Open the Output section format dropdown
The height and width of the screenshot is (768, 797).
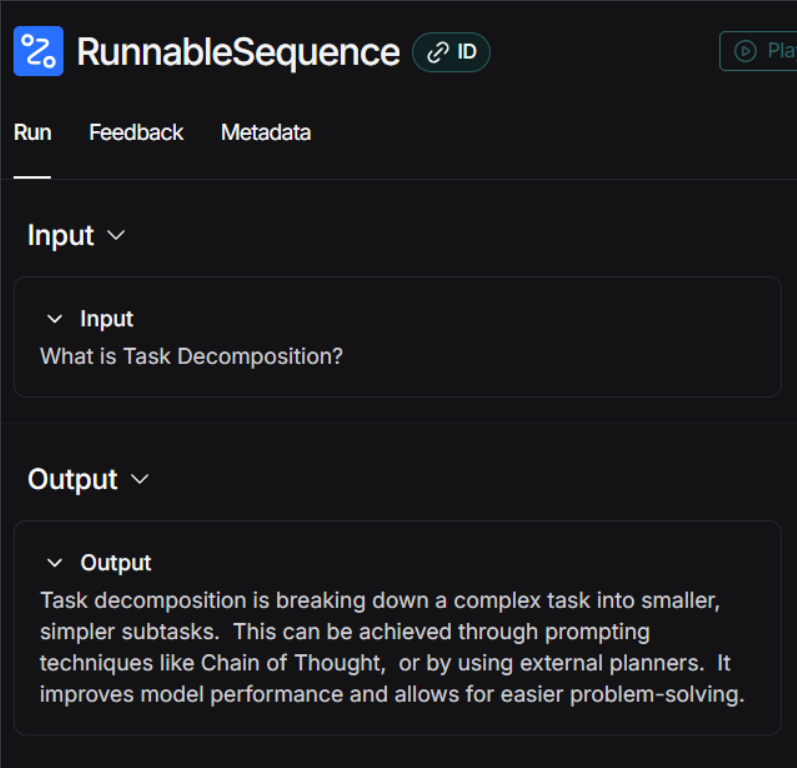pos(140,479)
